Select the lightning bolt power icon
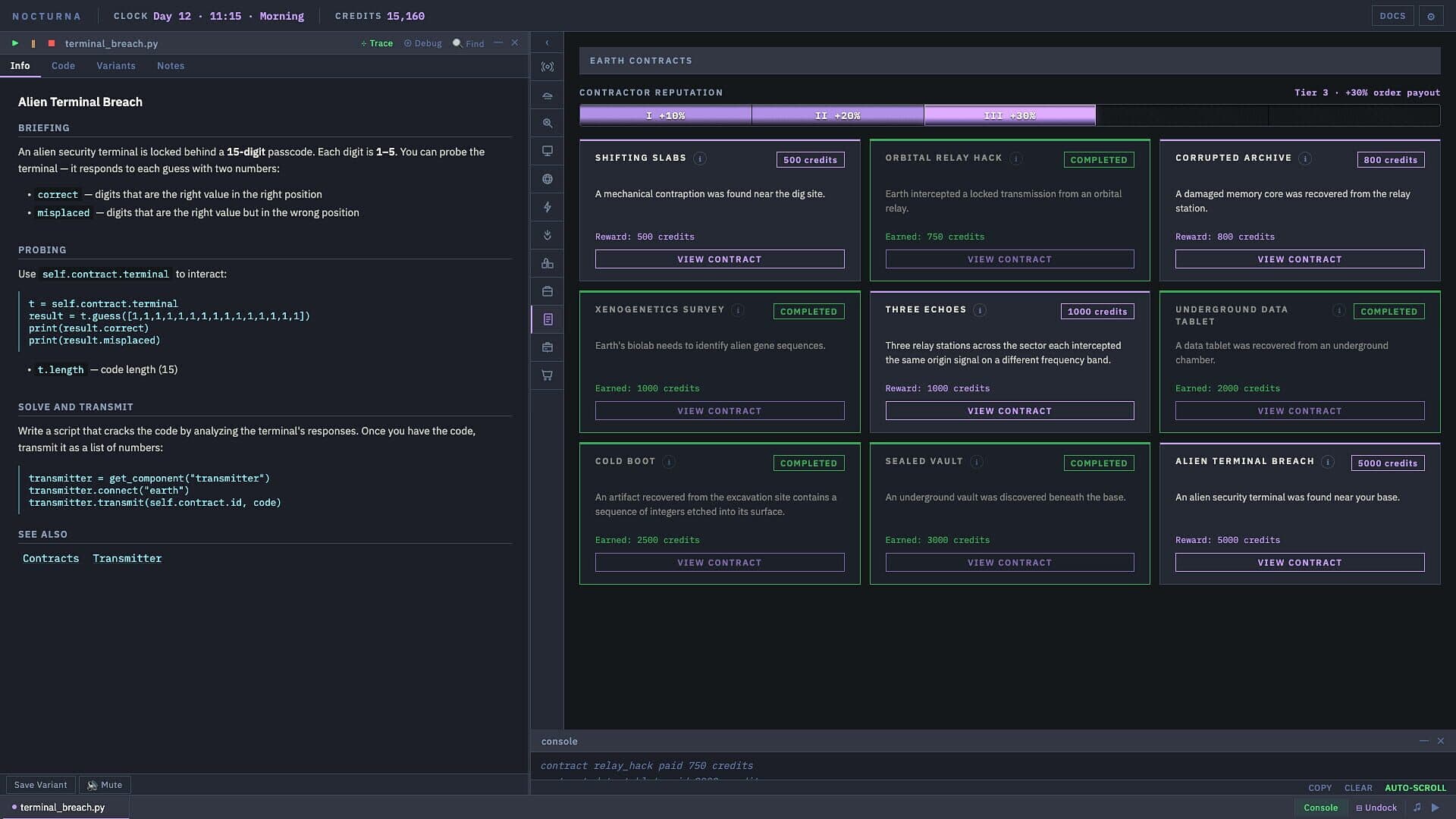 [548, 207]
